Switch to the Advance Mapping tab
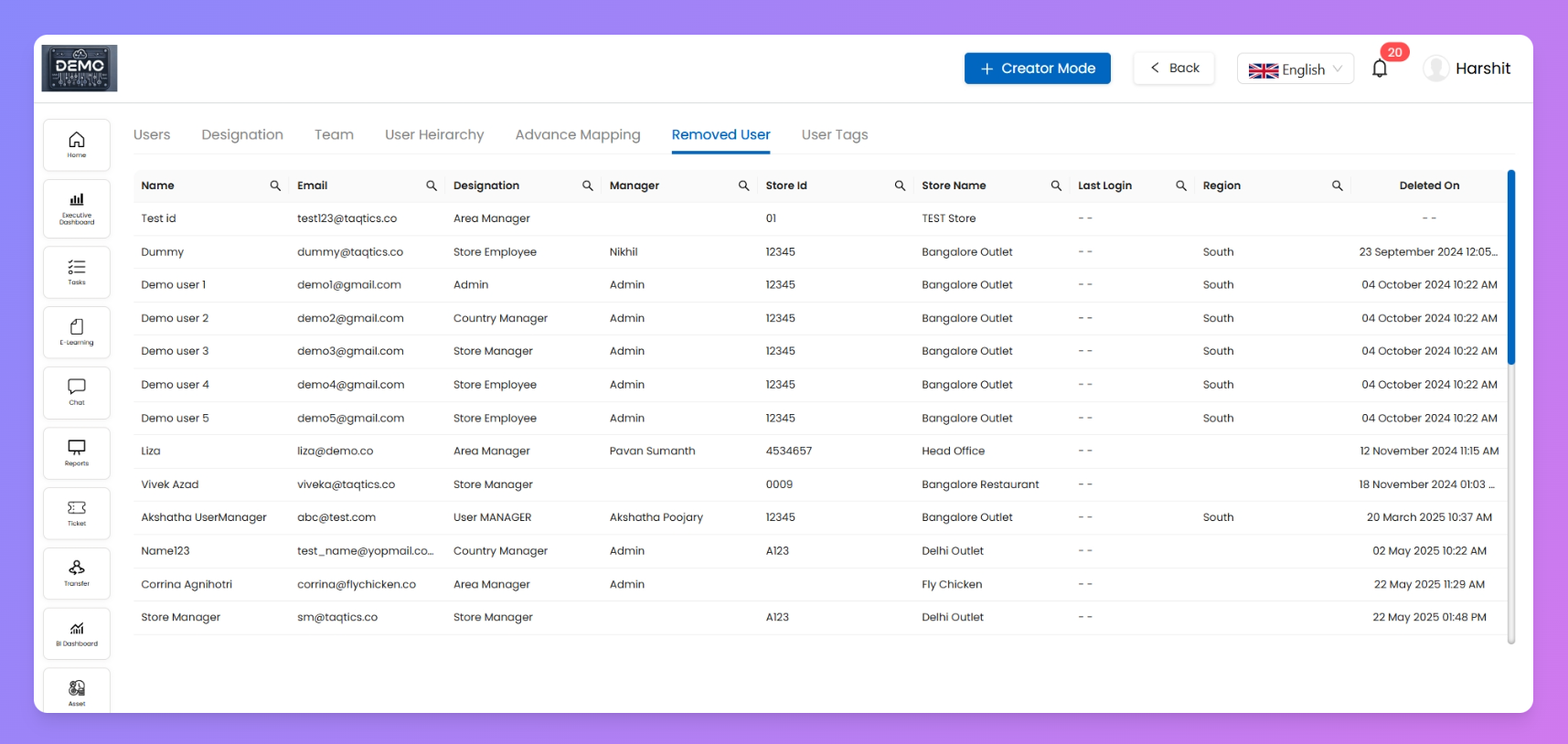This screenshot has height=744, width=1568. [x=578, y=134]
